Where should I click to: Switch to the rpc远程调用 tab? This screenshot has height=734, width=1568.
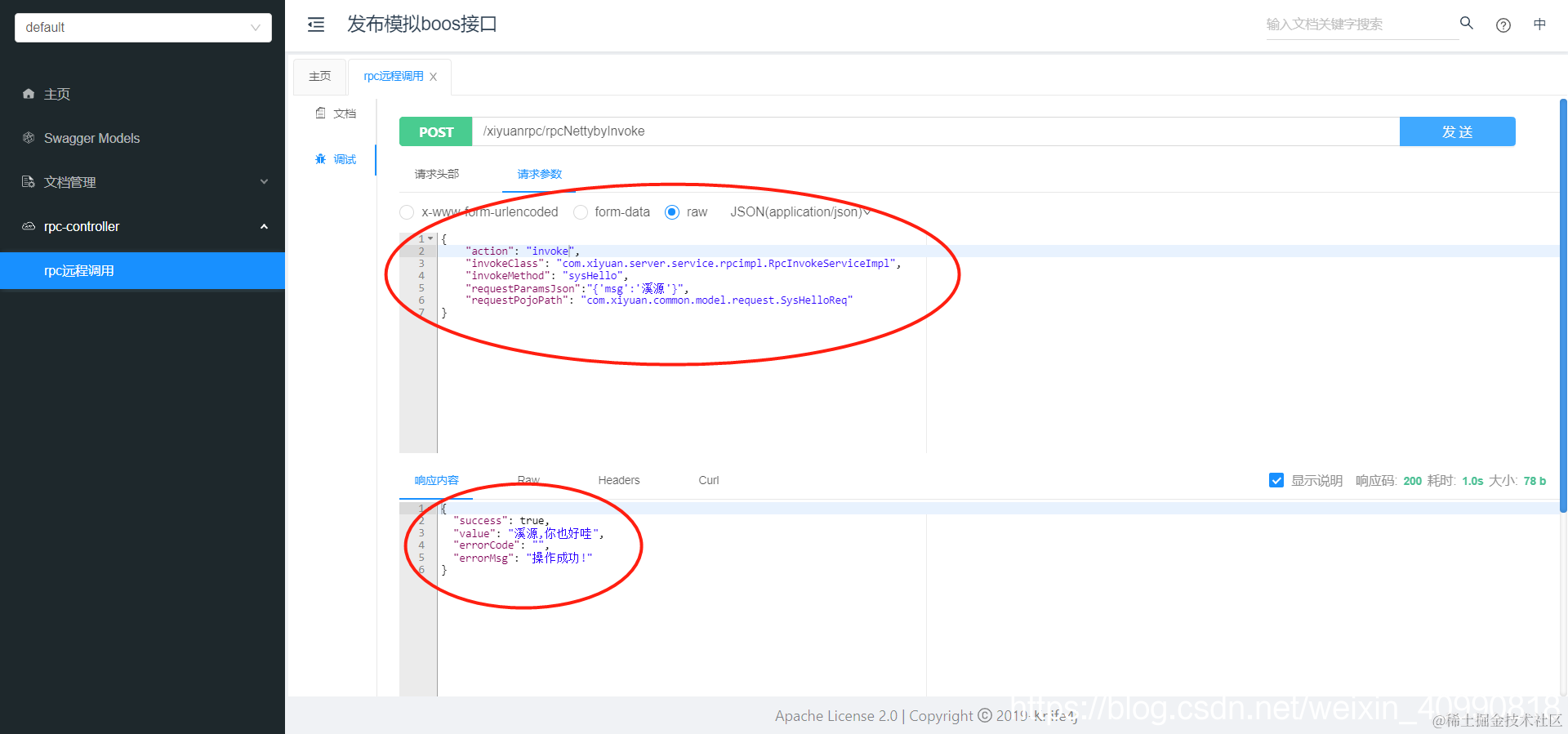click(394, 77)
